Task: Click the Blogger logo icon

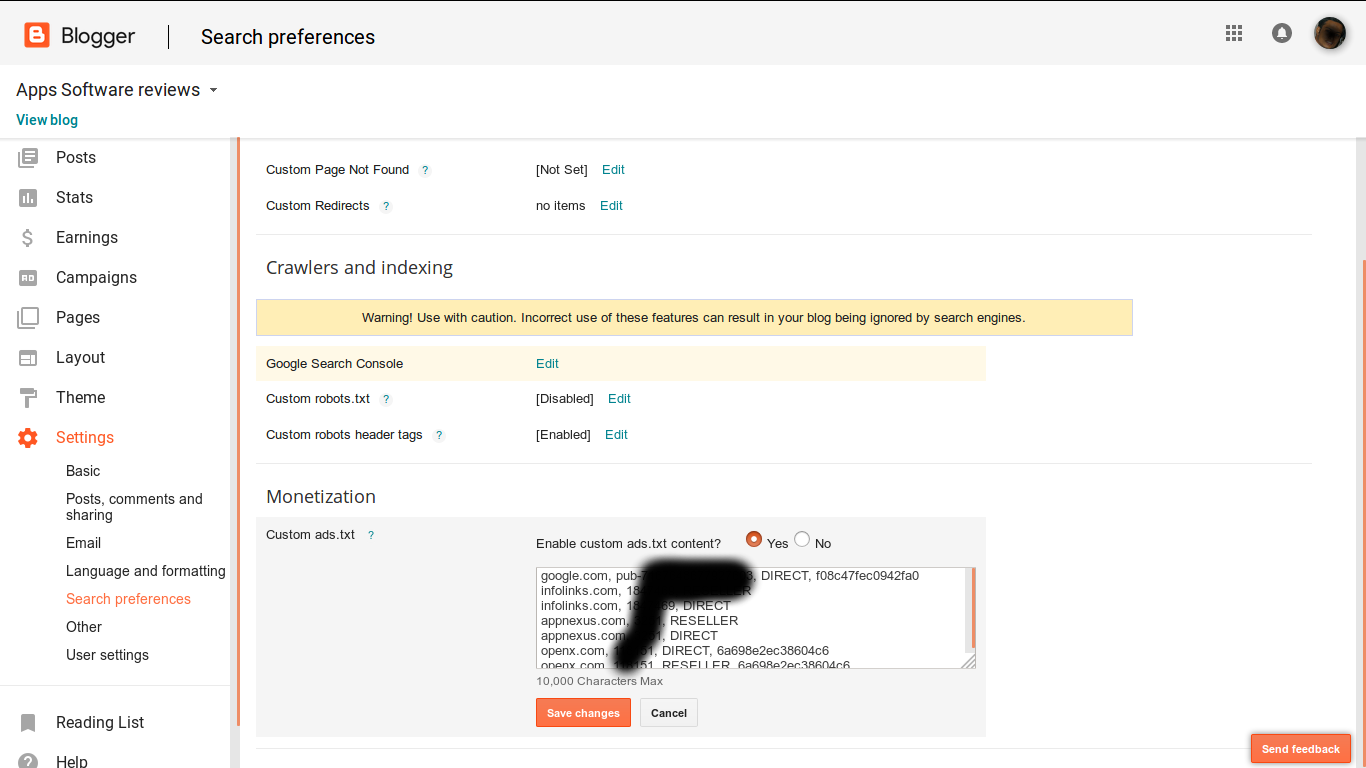Action: pos(37,36)
